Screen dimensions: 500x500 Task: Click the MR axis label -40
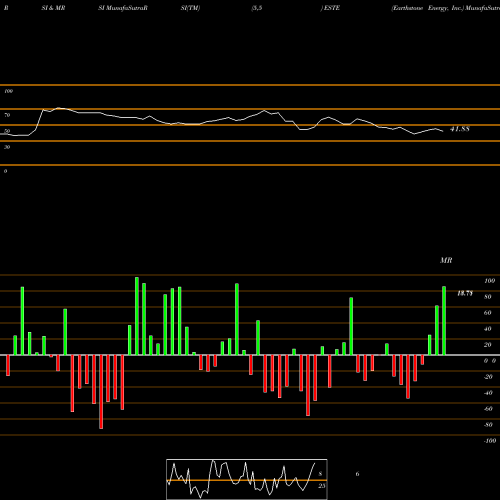[x=488, y=393]
